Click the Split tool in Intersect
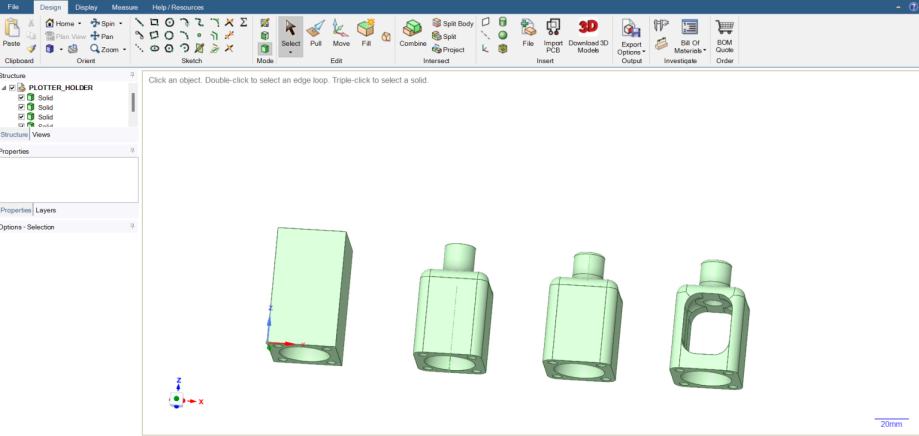 (444, 36)
